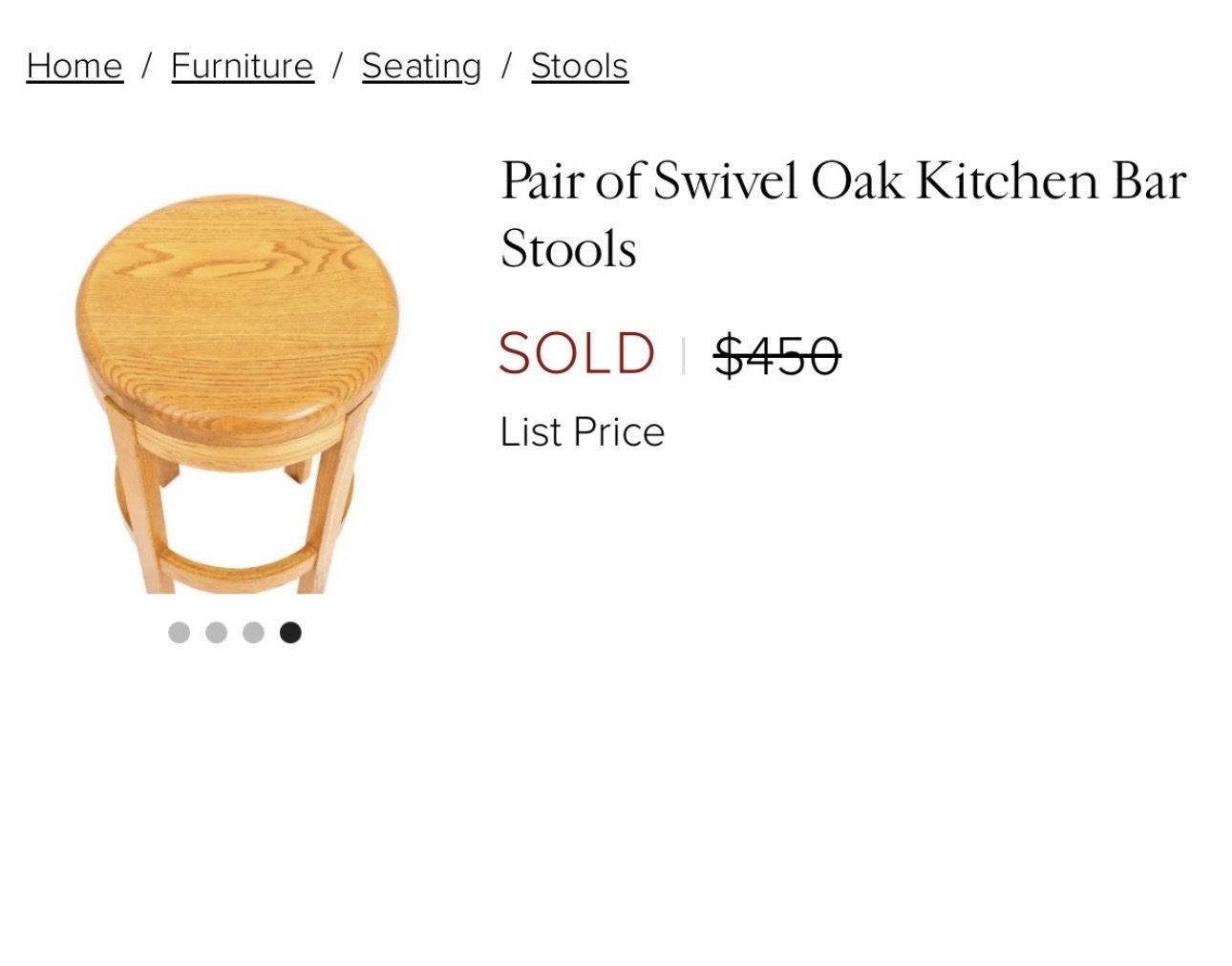
Task: Open the Furniture breadcrumb category
Action: pos(242,66)
